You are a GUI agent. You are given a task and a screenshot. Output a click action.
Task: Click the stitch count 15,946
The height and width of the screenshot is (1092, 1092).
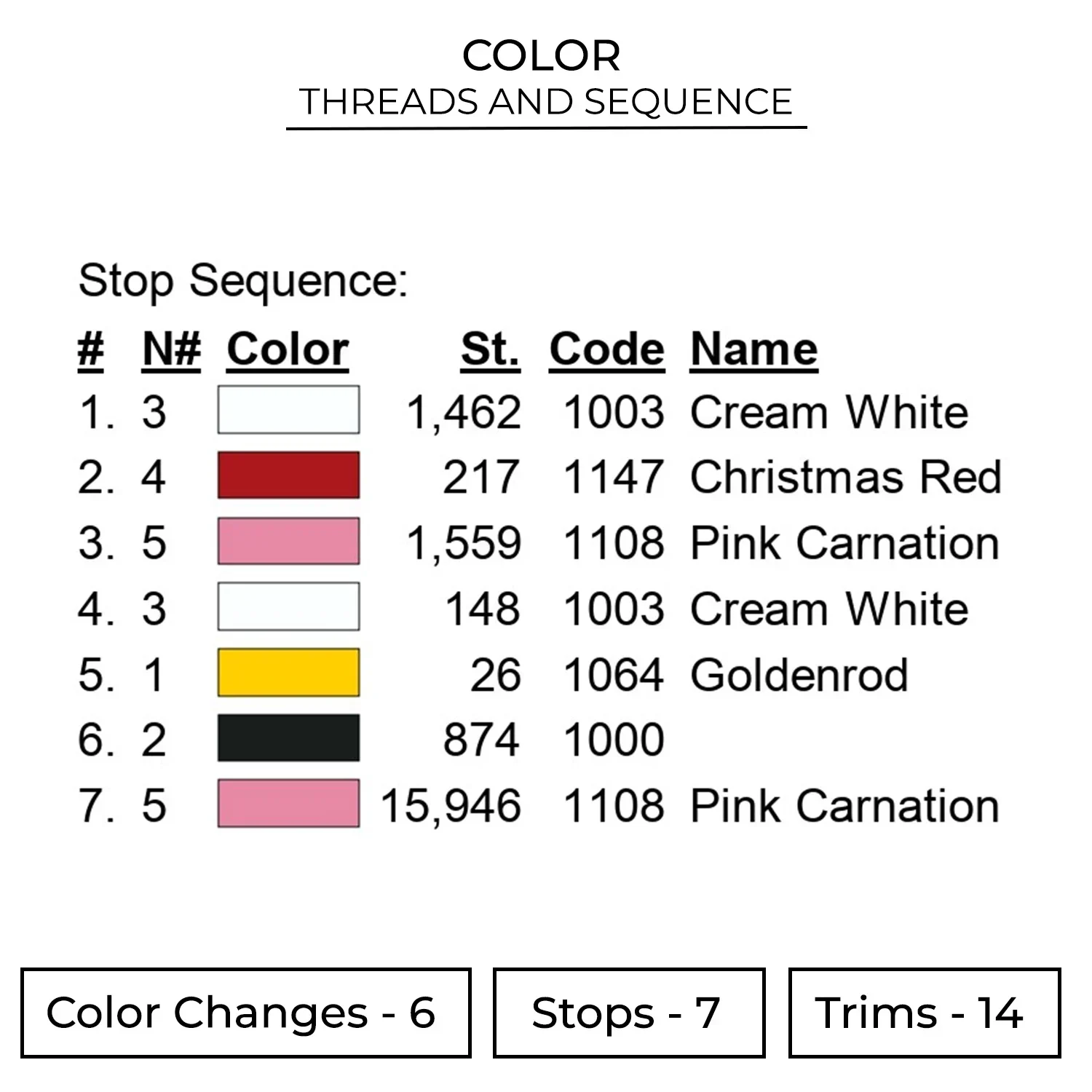[451, 806]
